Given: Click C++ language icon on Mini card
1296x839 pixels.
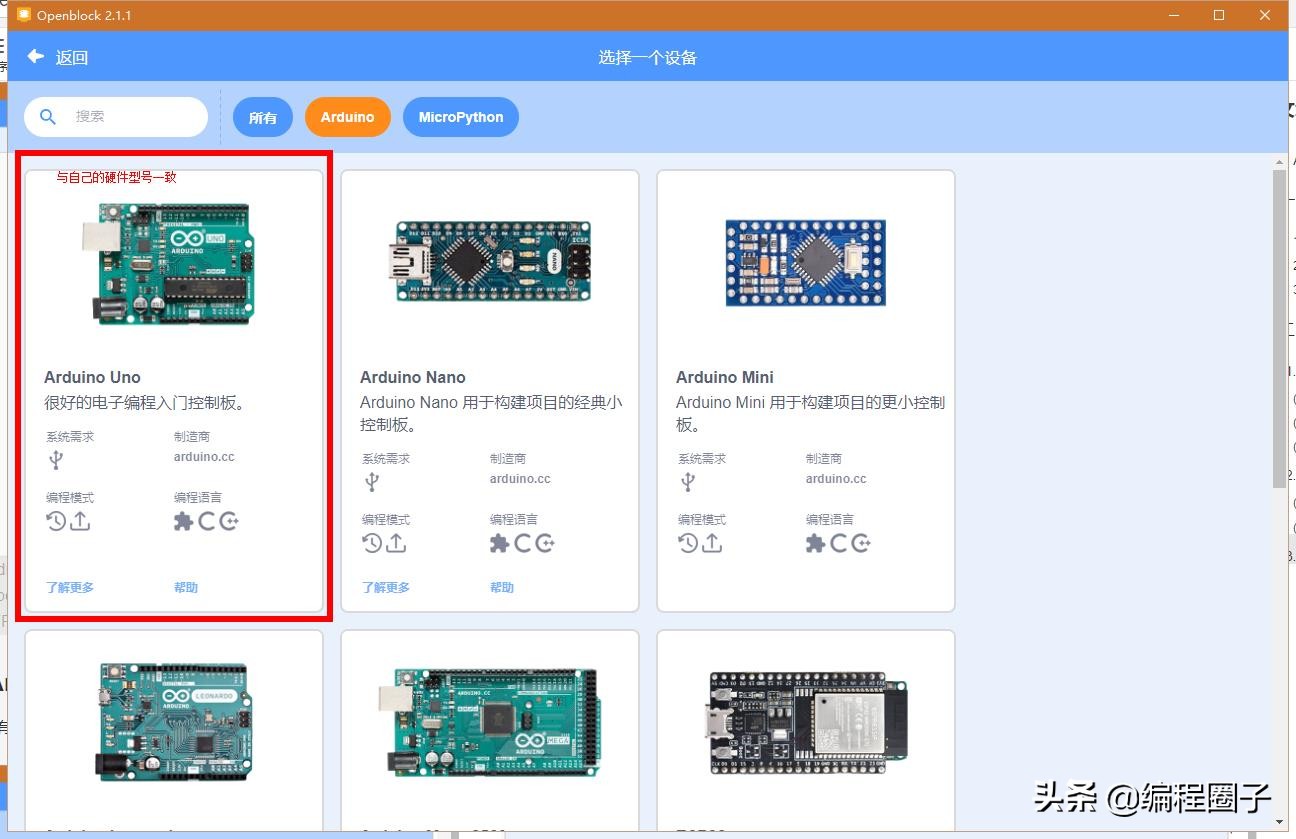Looking at the screenshot, I should pos(861,543).
